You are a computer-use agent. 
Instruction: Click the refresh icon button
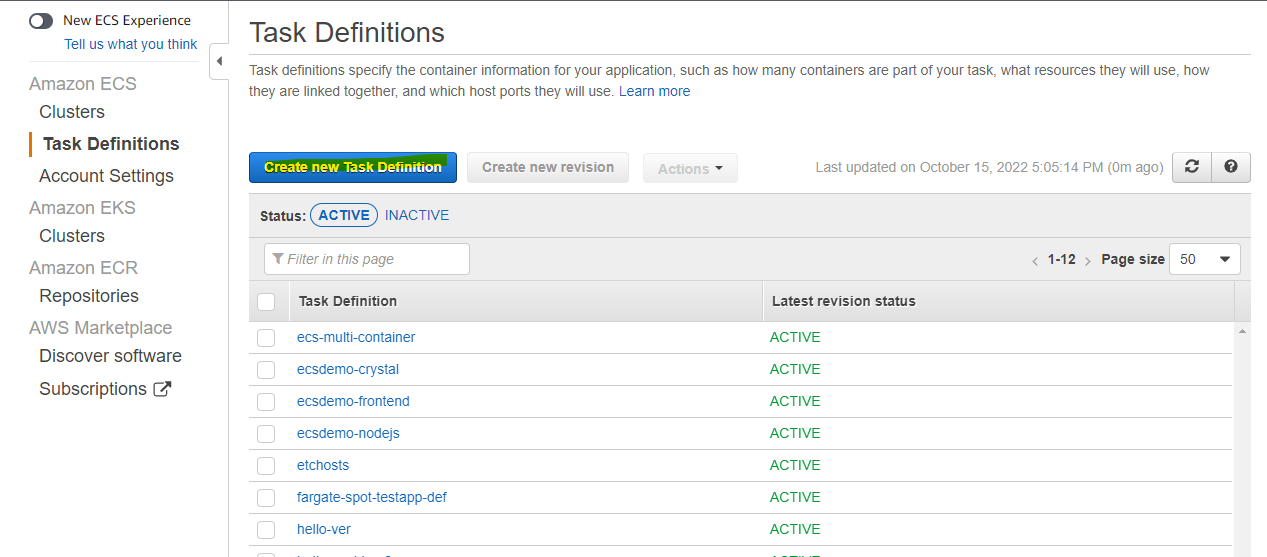[x=1191, y=167]
